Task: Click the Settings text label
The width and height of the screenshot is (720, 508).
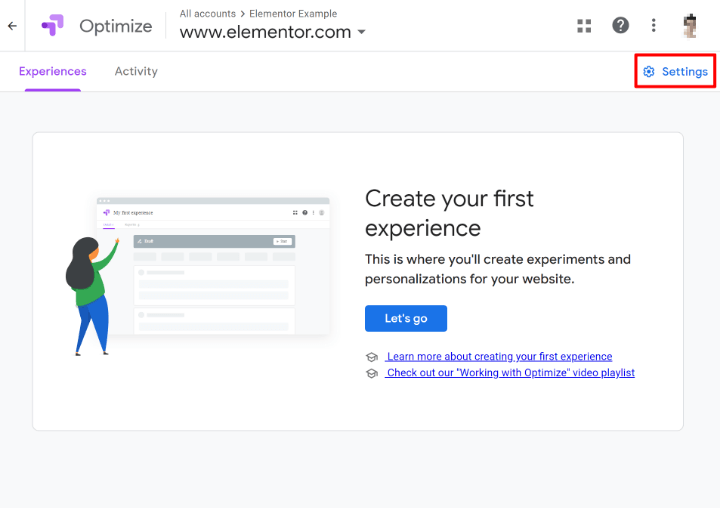Action: (x=685, y=72)
